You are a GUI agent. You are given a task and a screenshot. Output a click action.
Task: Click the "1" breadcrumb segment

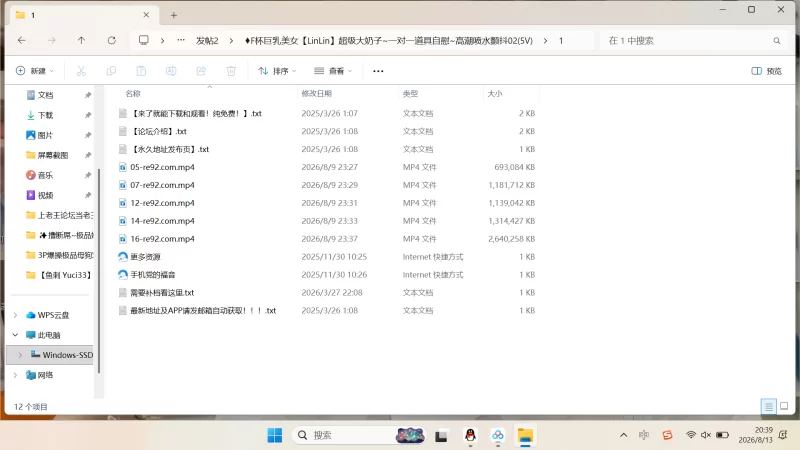tap(561, 41)
